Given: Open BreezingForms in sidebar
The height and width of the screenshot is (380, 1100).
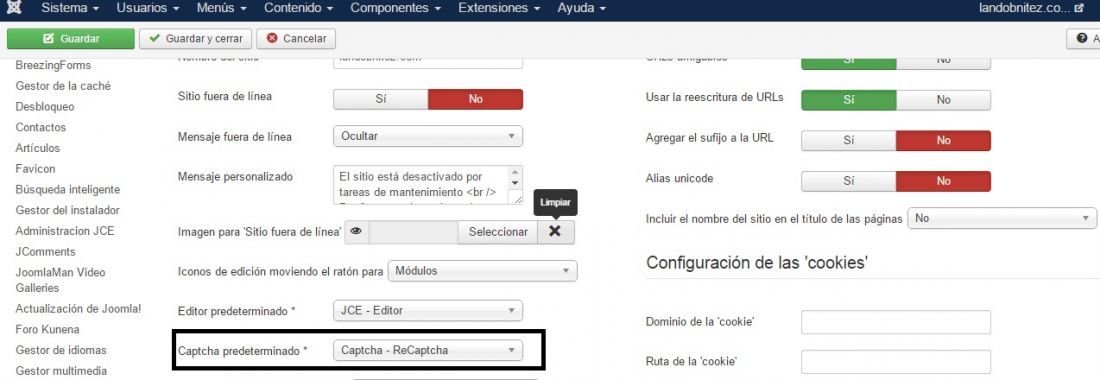Looking at the screenshot, I should coord(53,65).
